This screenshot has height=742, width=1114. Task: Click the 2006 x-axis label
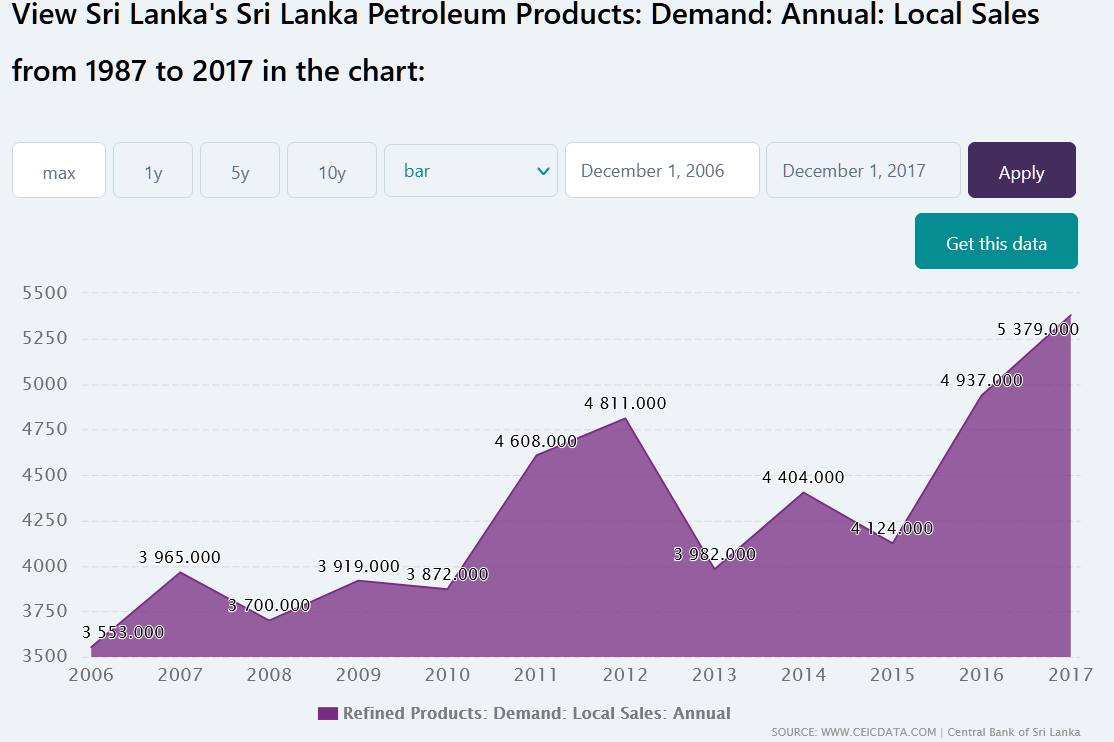(91, 675)
